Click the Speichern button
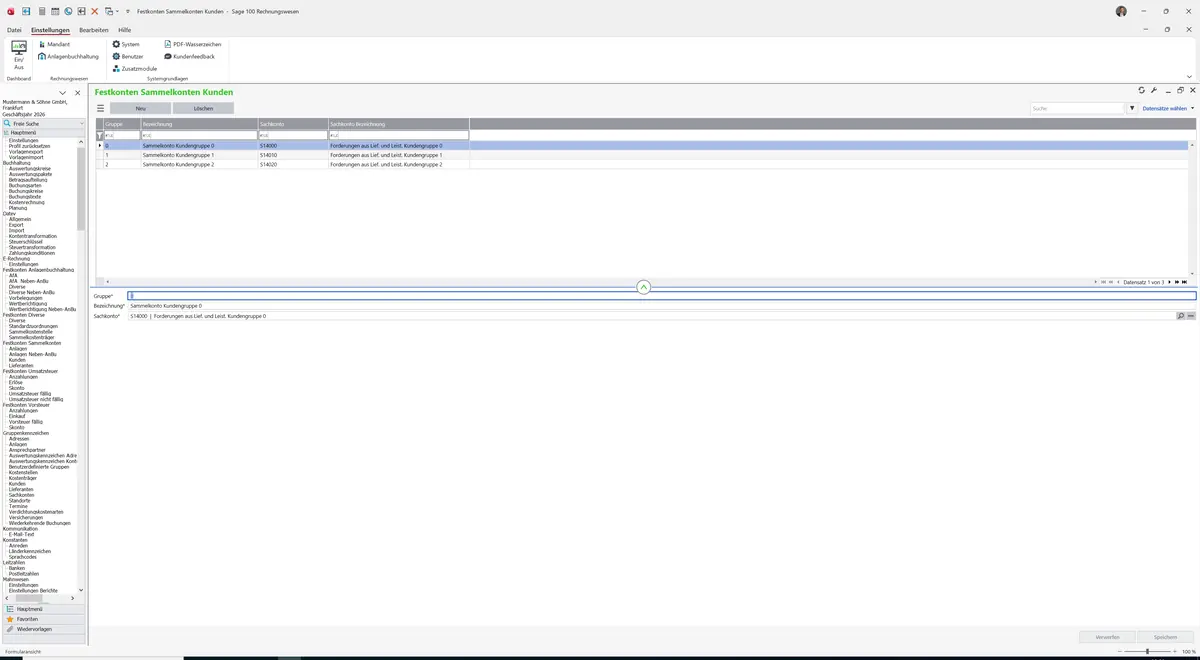Screen dimensions: 1200x660 [1165, 637]
